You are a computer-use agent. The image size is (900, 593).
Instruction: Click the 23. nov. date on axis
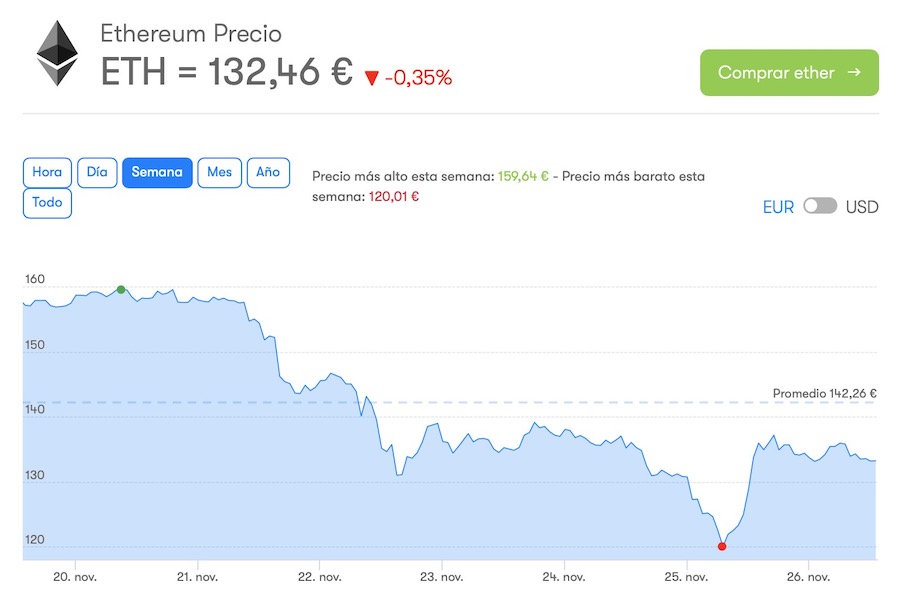(440, 577)
